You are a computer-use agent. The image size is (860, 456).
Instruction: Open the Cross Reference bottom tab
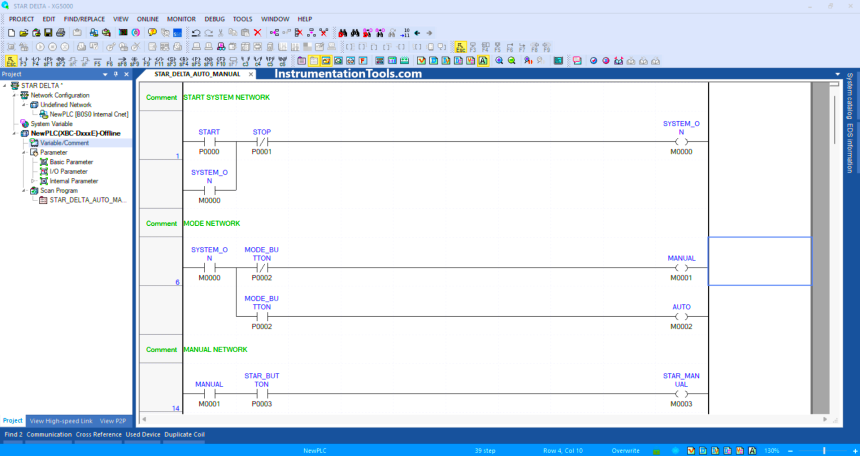[99, 435]
